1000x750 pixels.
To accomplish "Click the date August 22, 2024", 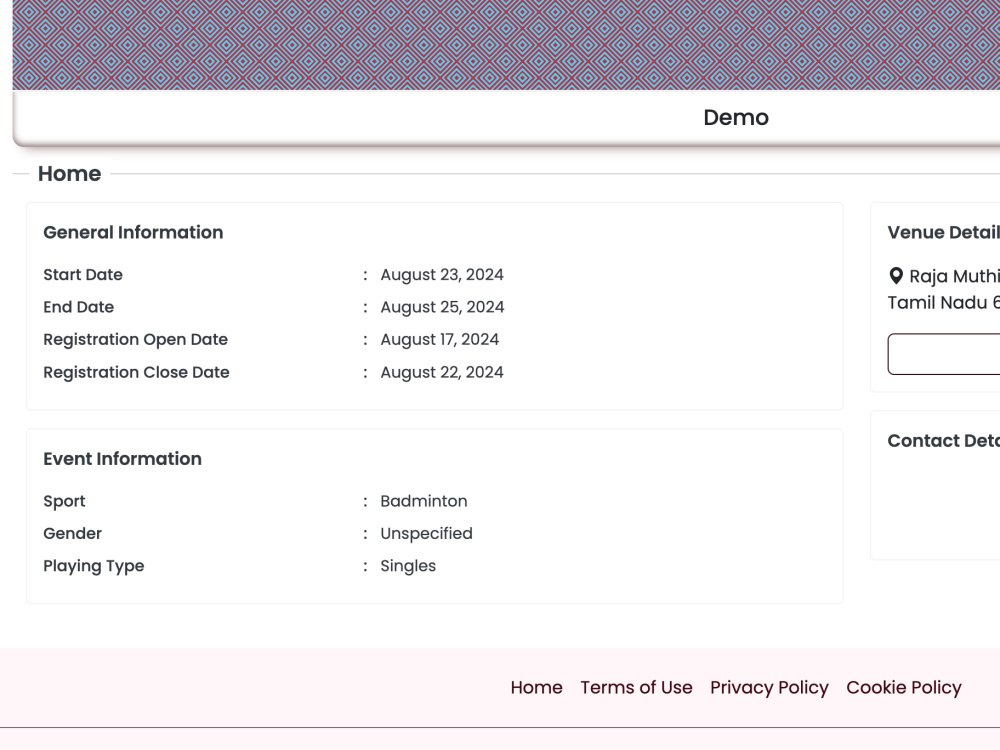I will point(442,372).
